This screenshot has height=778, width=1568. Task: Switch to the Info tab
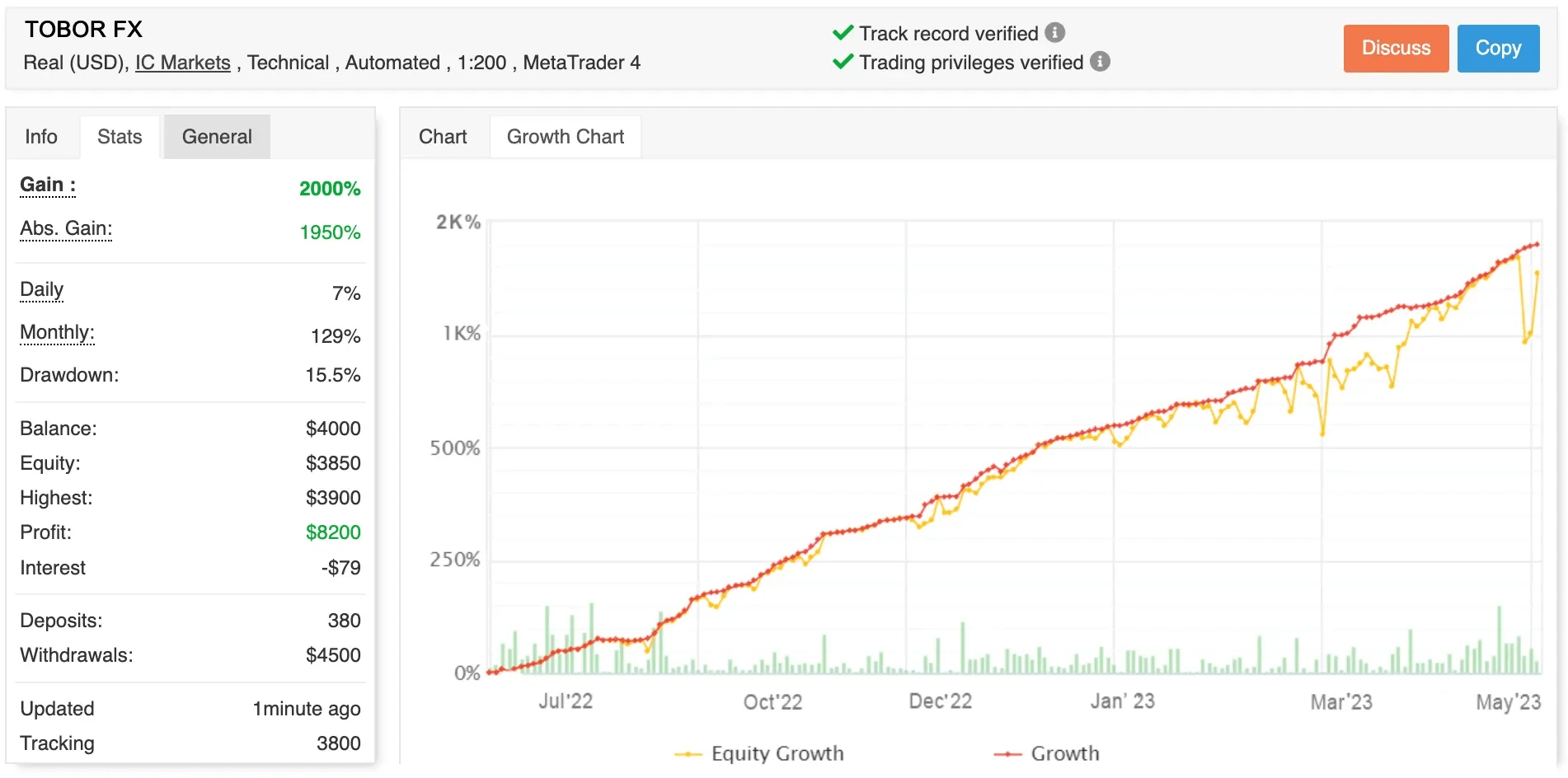click(x=41, y=136)
